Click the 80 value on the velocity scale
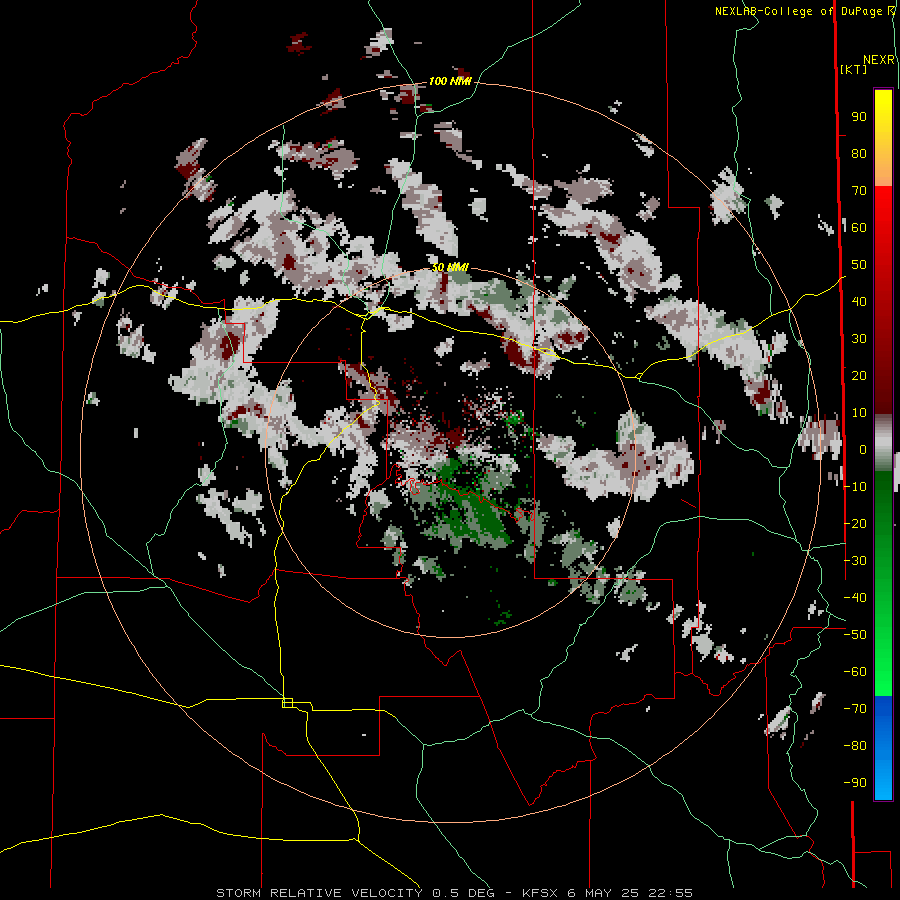The width and height of the screenshot is (900, 900). point(859,154)
